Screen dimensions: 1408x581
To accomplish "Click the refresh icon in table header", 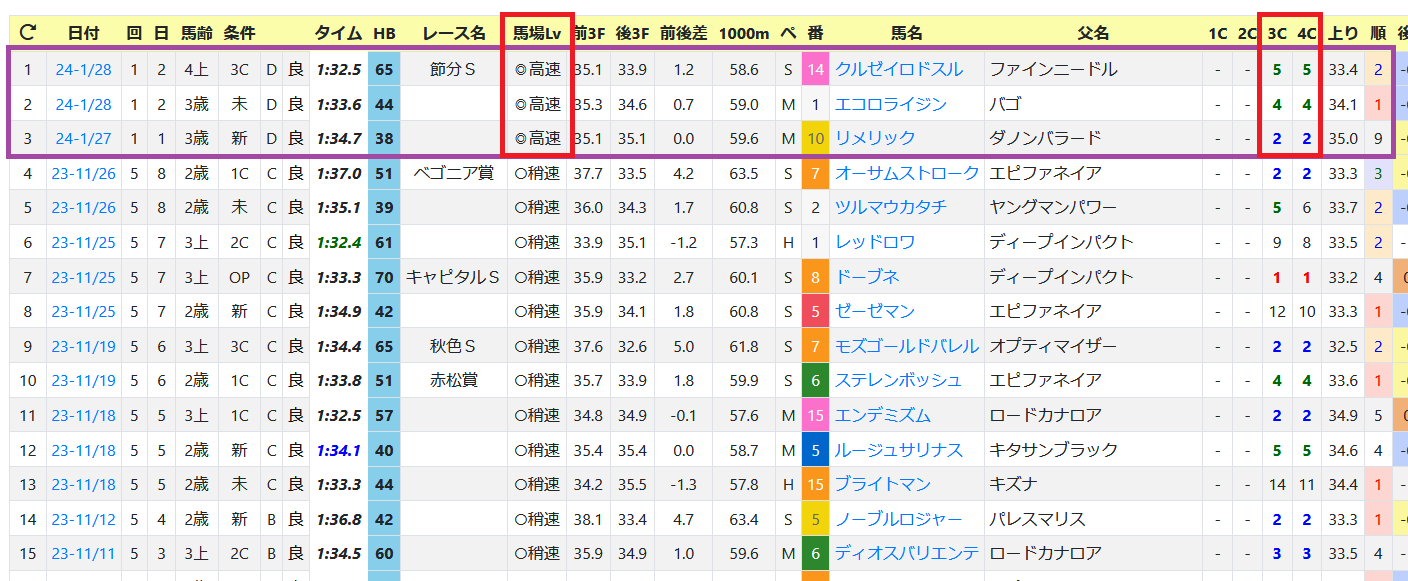I will pyautogui.click(x=28, y=32).
